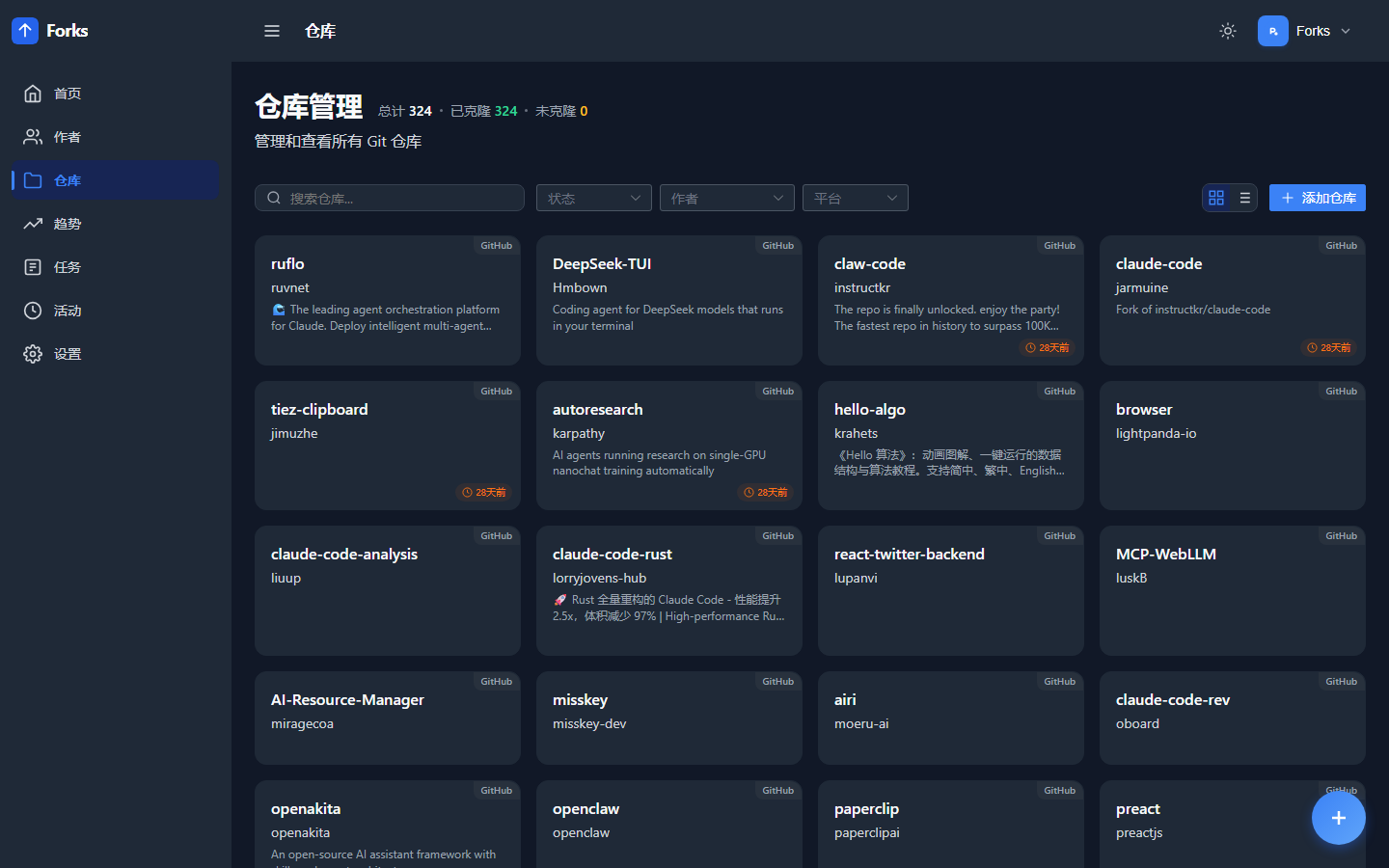Switch theme with the sun icon
This screenshot has height=868, width=1389.
tap(1228, 31)
